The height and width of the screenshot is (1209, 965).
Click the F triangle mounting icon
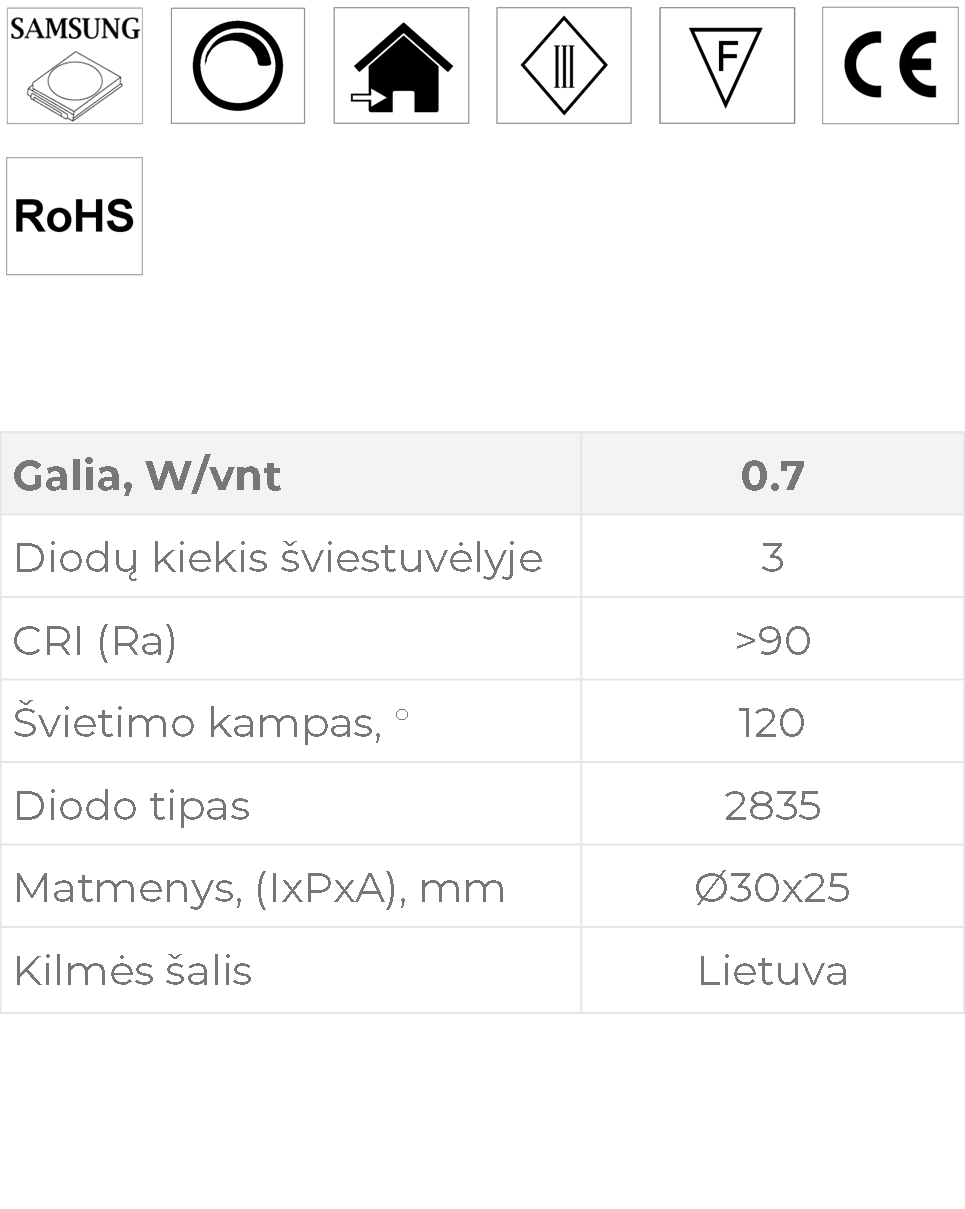tap(727, 66)
